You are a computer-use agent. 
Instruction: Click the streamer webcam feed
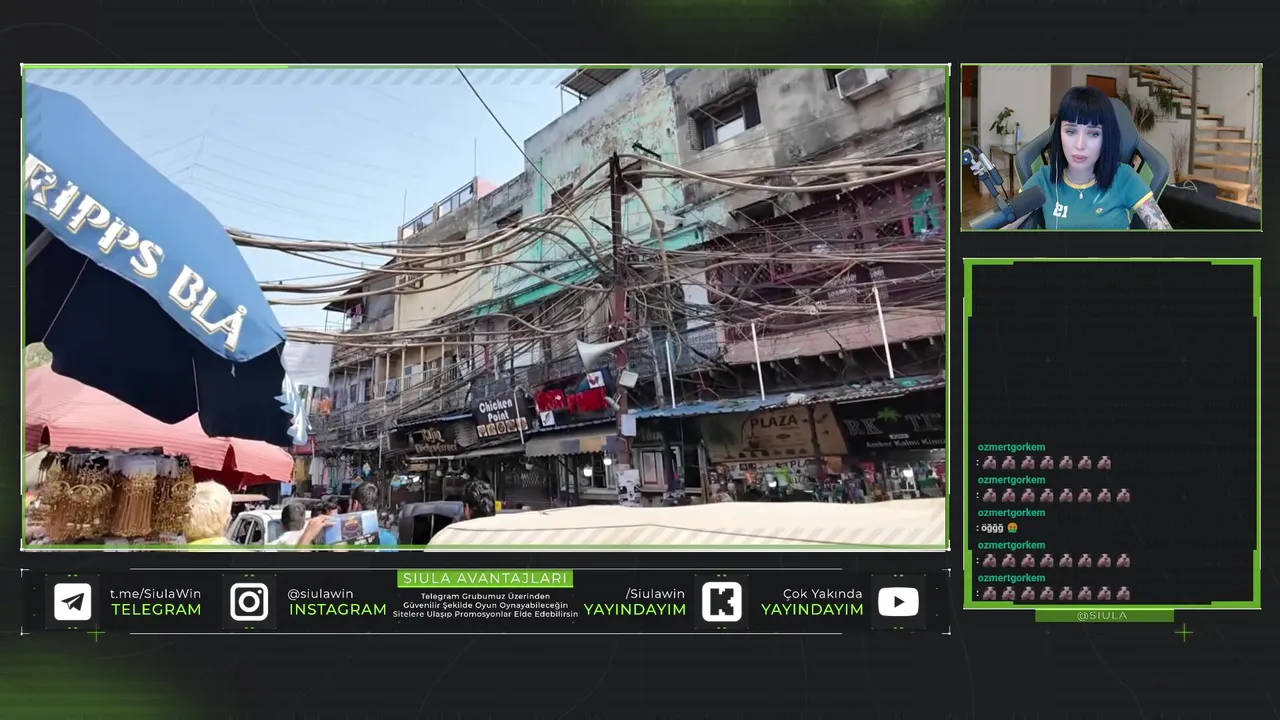coord(1111,148)
